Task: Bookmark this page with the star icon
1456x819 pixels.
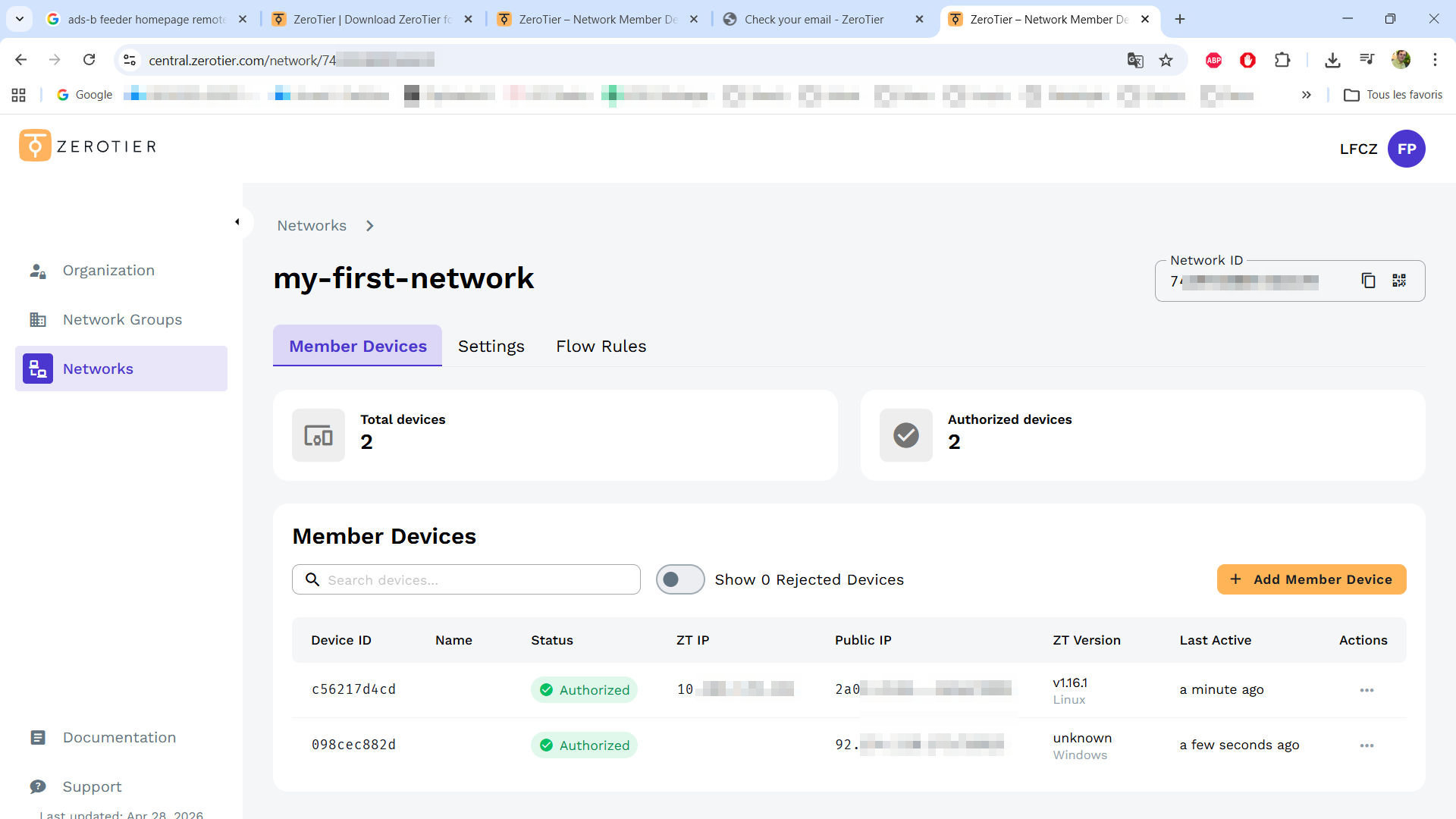Action: point(1166,60)
